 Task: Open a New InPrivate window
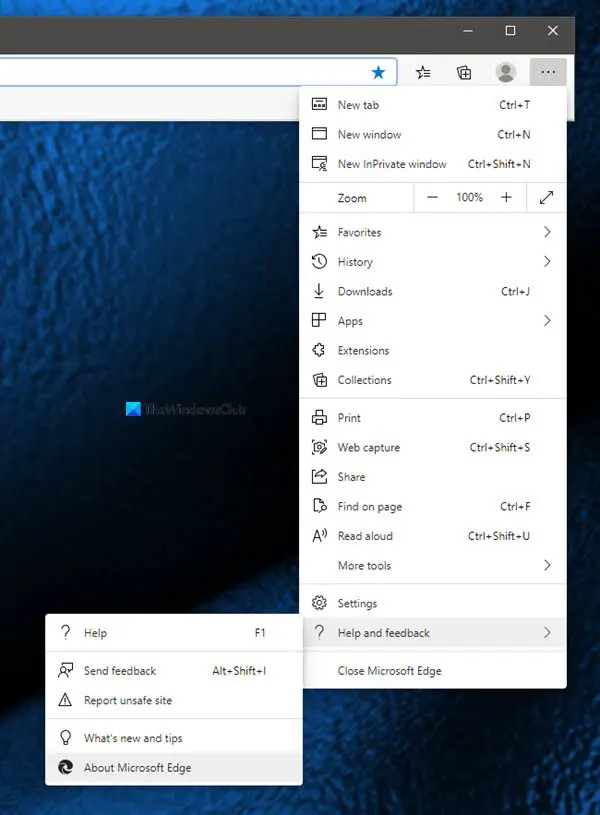pyautogui.click(x=433, y=164)
